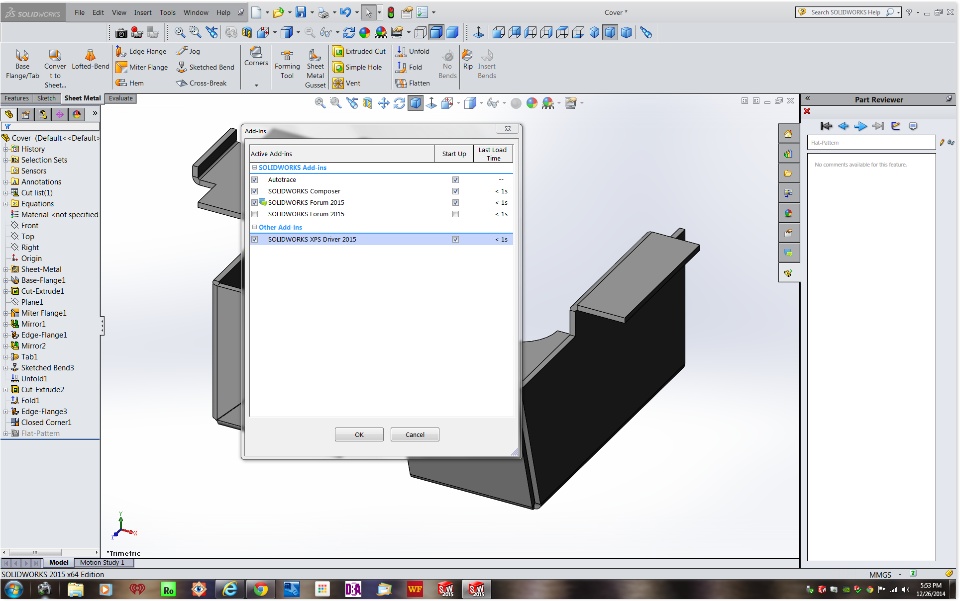Expand the Base-Flange1 feature node
Screen dimensions: 960x601
6,280
